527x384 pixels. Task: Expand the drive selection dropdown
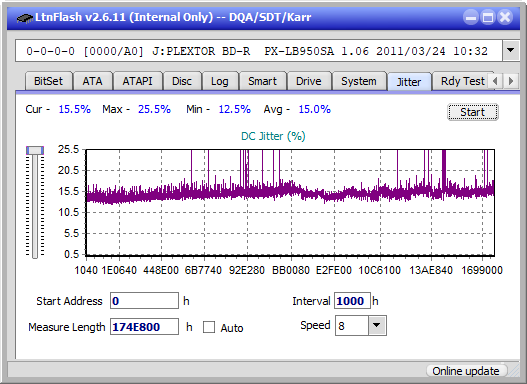tap(511, 51)
